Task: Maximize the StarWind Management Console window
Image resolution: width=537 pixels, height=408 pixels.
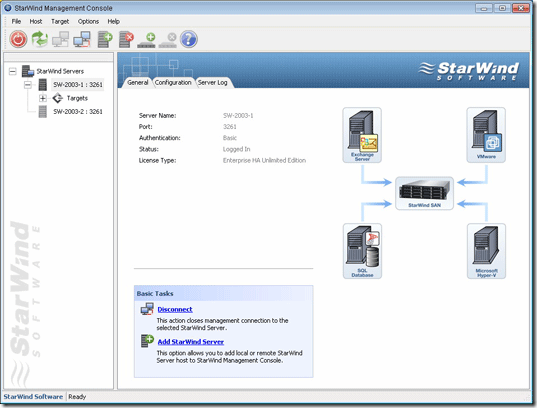Action: coord(502,8)
